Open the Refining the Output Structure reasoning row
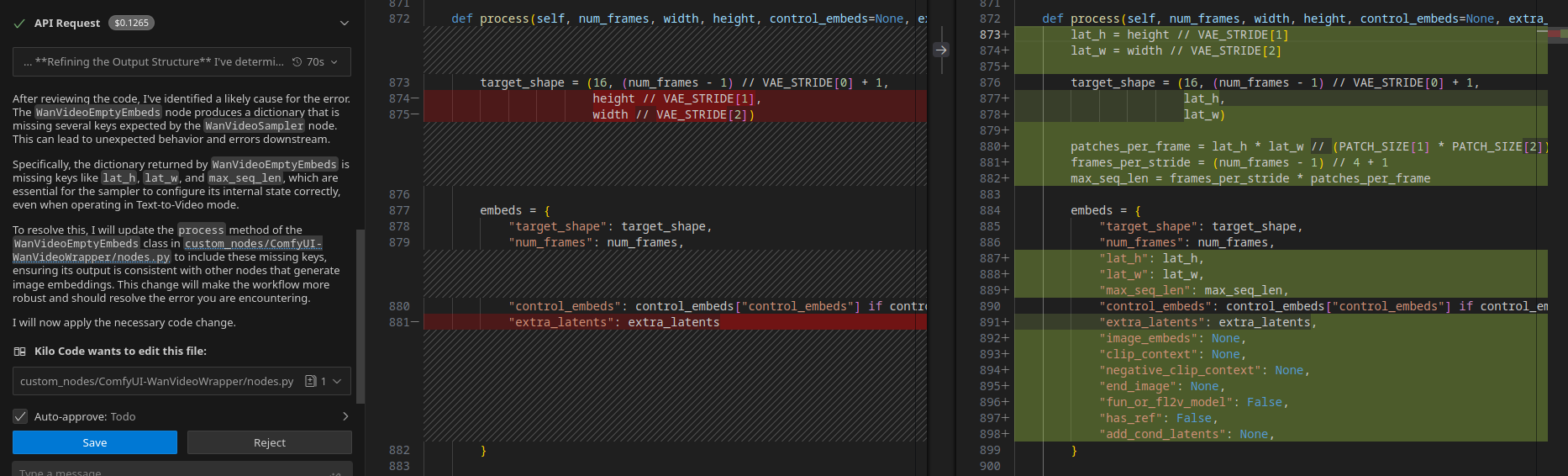Image resolution: width=1568 pixels, height=476 pixels. pos(182,61)
